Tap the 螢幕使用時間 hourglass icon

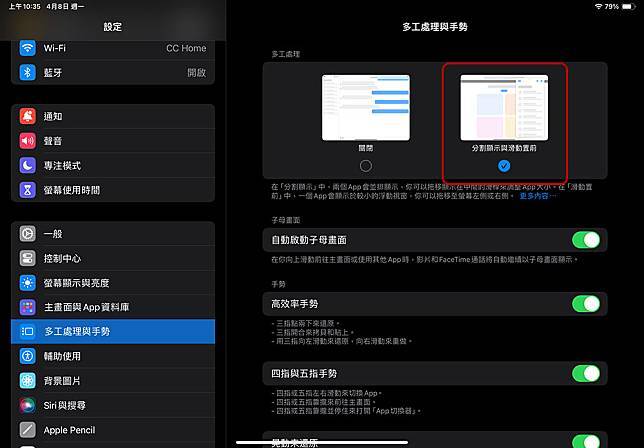[28, 190]
